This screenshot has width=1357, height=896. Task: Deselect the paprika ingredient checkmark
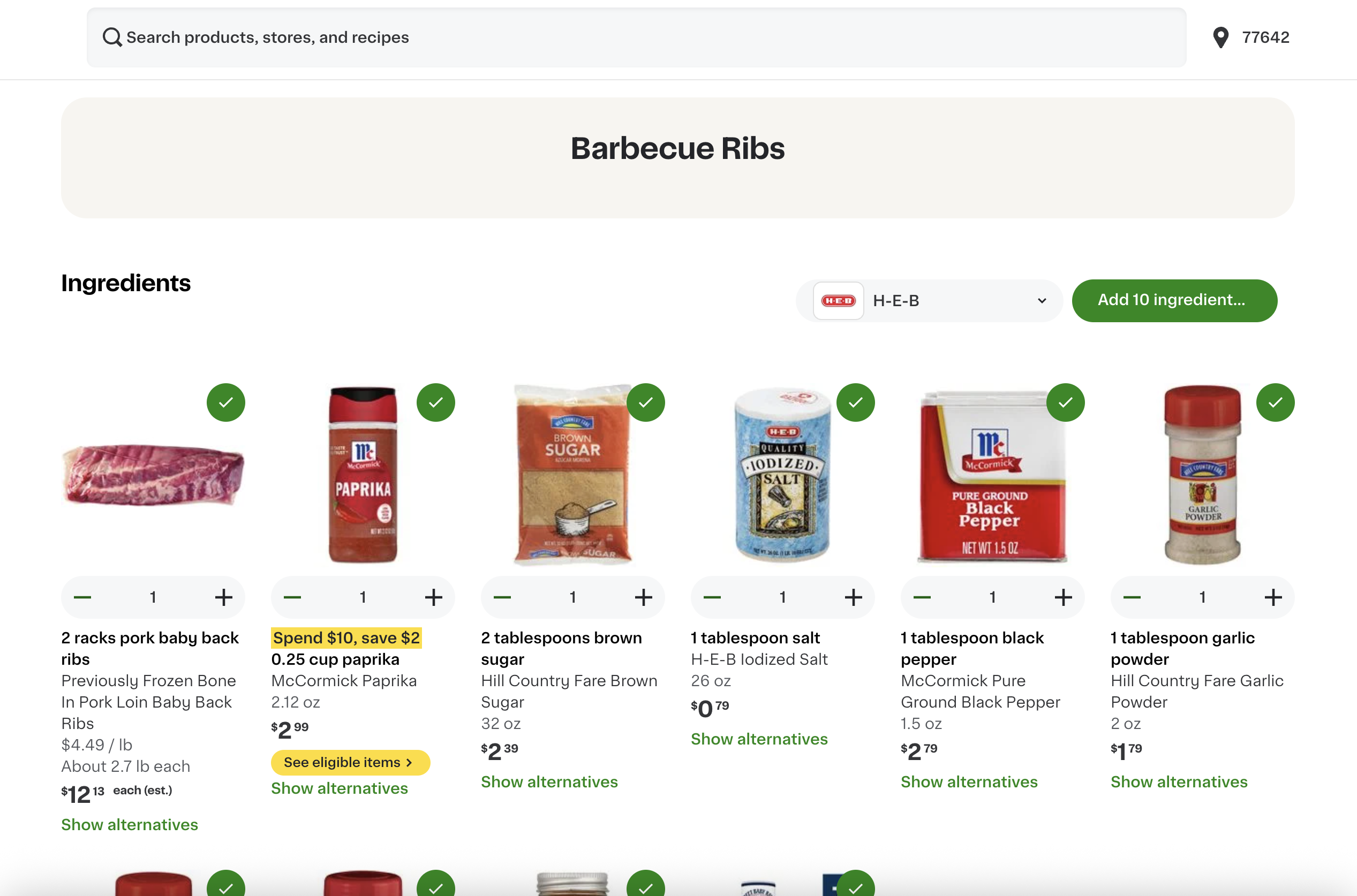(435, 403)
